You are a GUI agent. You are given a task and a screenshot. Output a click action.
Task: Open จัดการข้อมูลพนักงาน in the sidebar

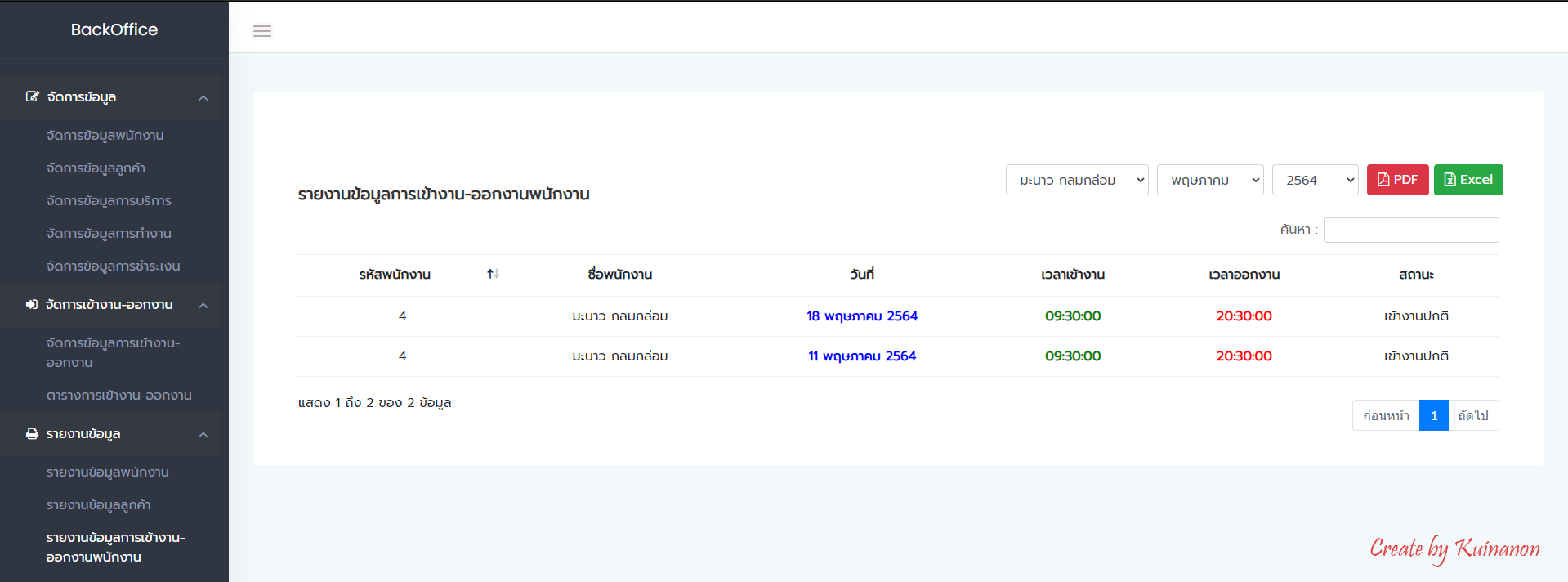[105, 136]
